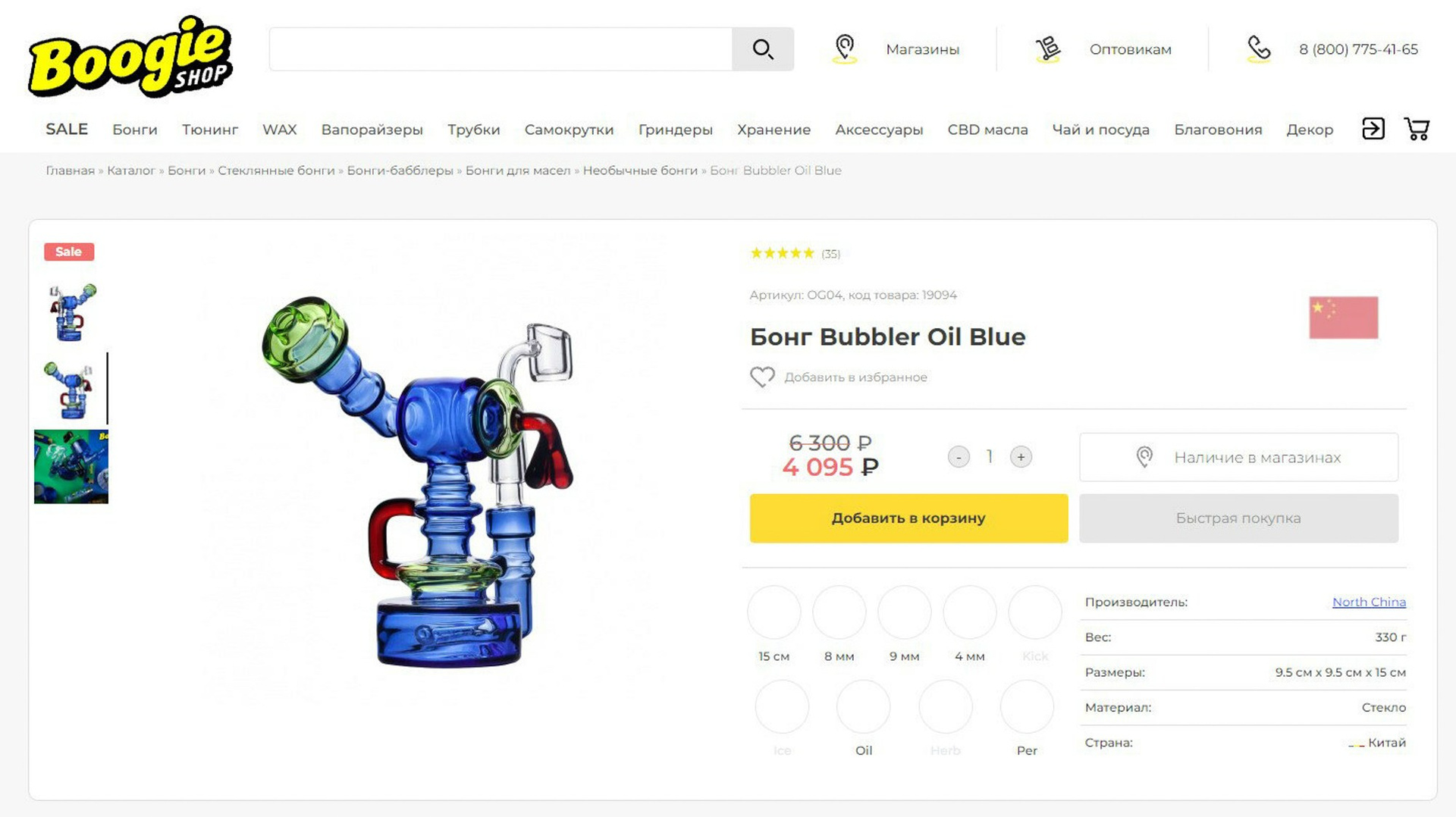
Task: Open the Бонги menu category
Action: tap(135, 130)
